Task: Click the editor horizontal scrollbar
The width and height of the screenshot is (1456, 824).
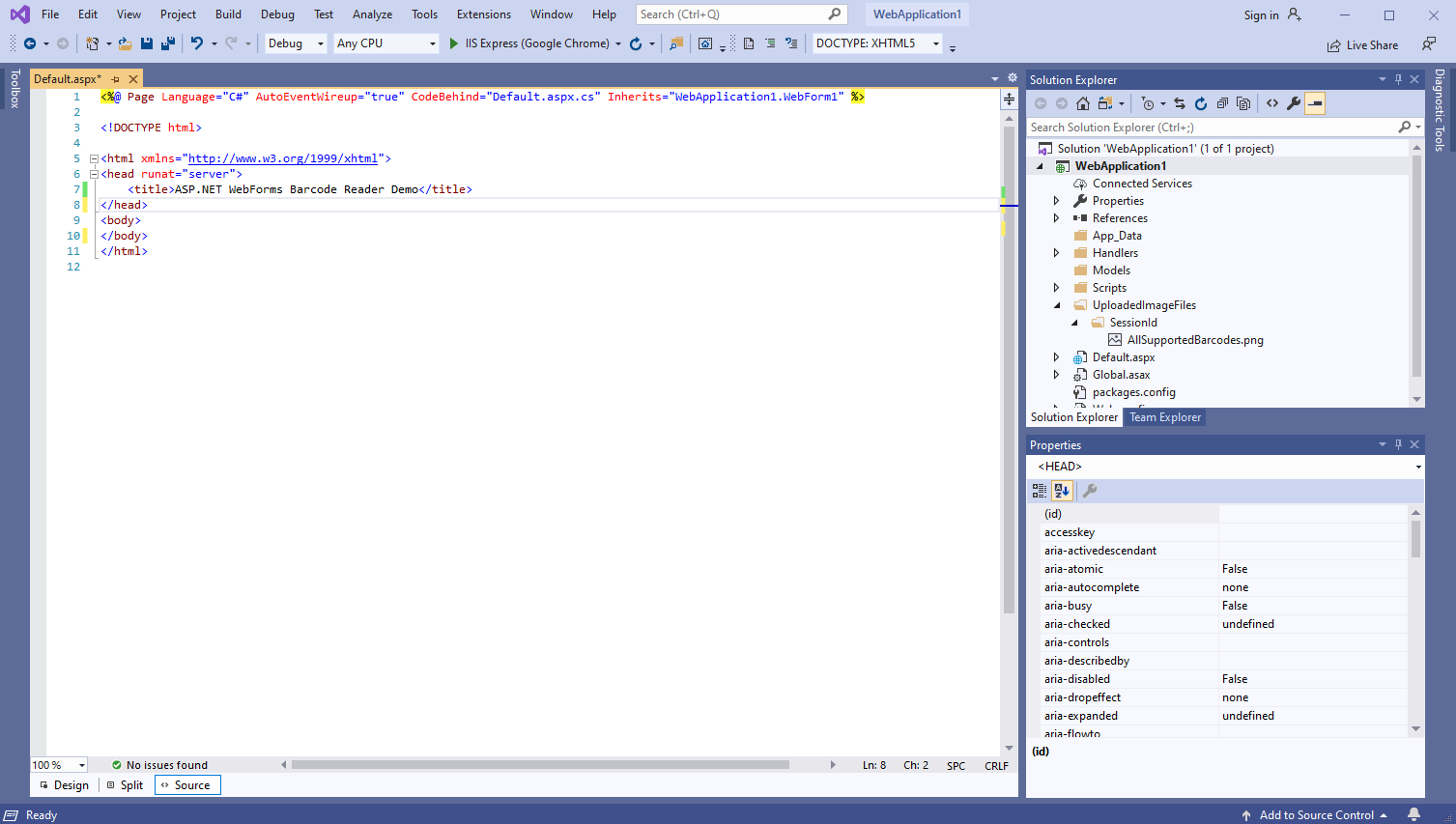Action: pos(540,764)
